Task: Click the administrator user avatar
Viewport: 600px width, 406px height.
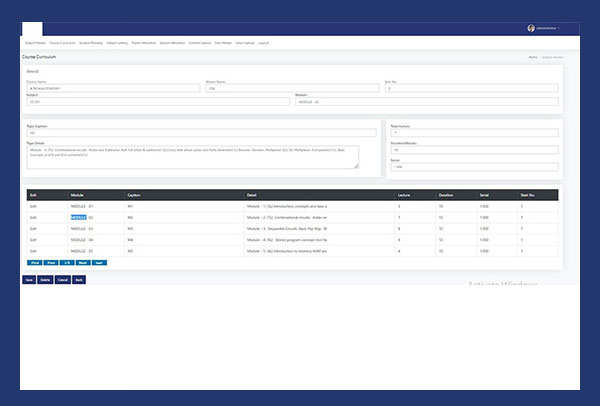Action: [x=531, y=28]
